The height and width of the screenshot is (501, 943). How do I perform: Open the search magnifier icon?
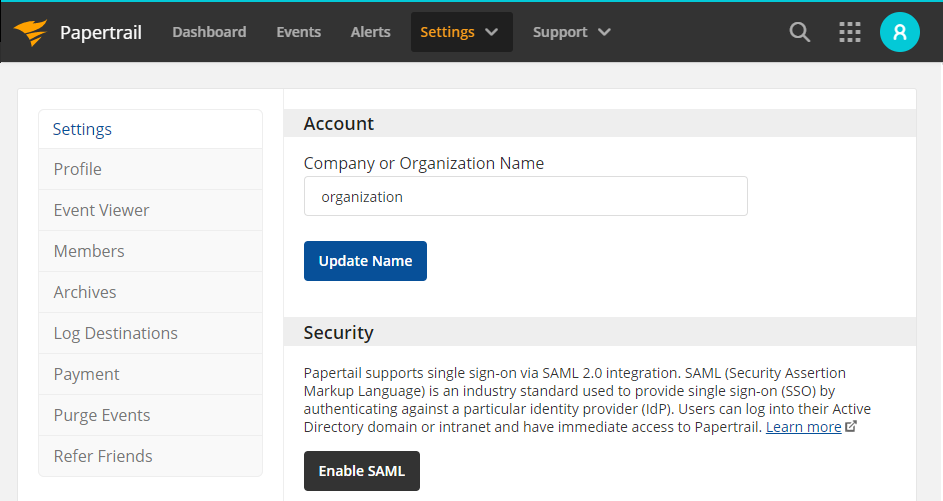click(x=800, y=32)
